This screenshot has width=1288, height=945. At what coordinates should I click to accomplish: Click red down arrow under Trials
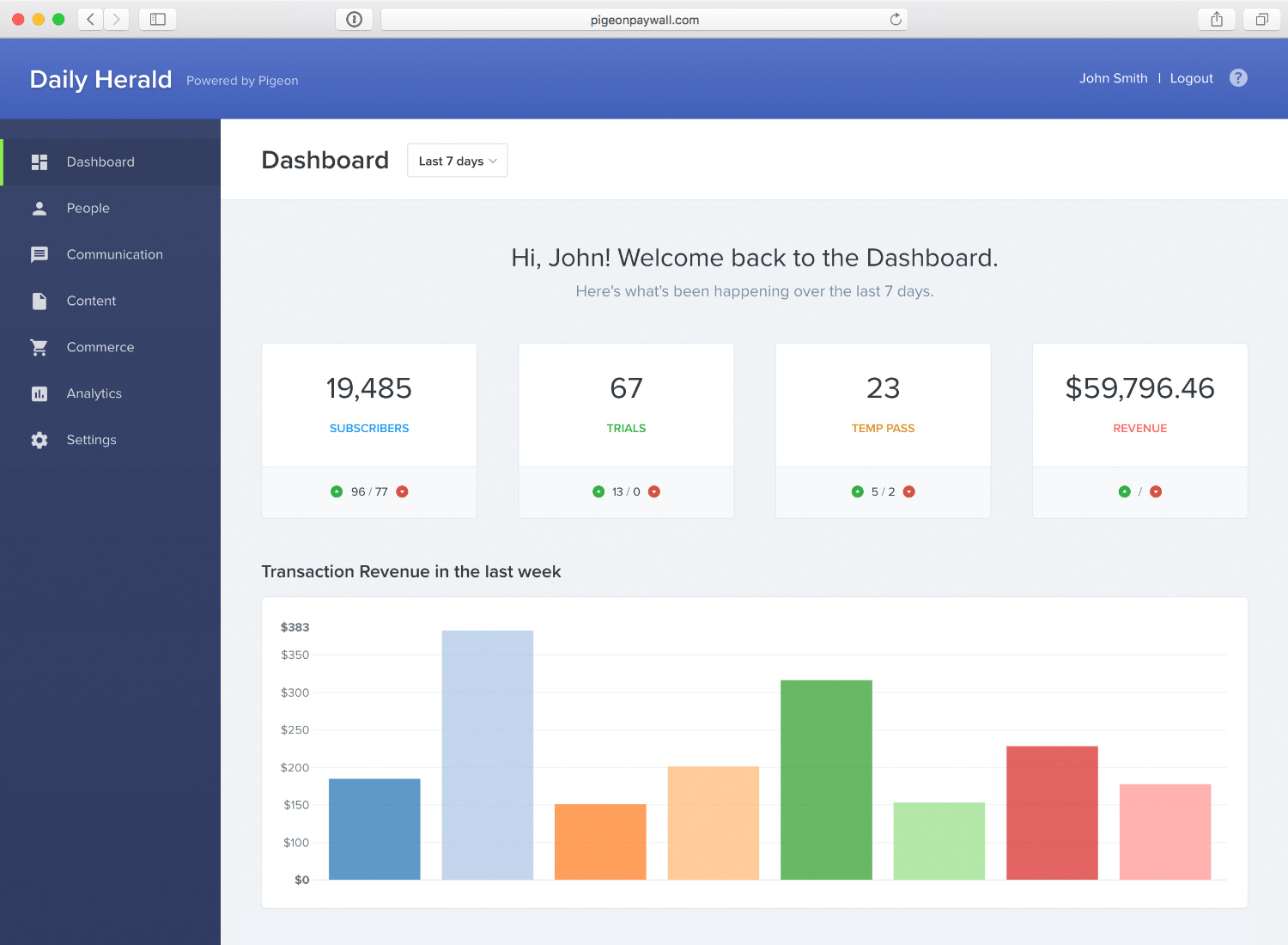tap(654, 492)
